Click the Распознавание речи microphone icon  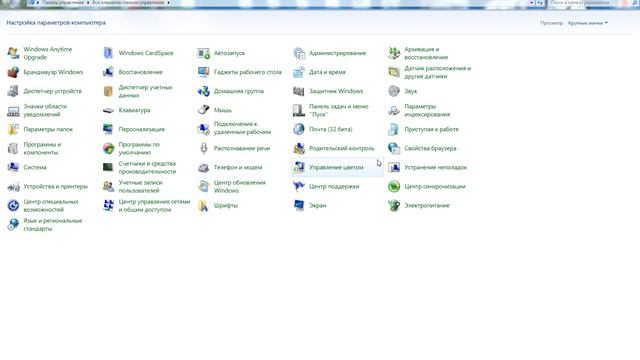[203, 148]
